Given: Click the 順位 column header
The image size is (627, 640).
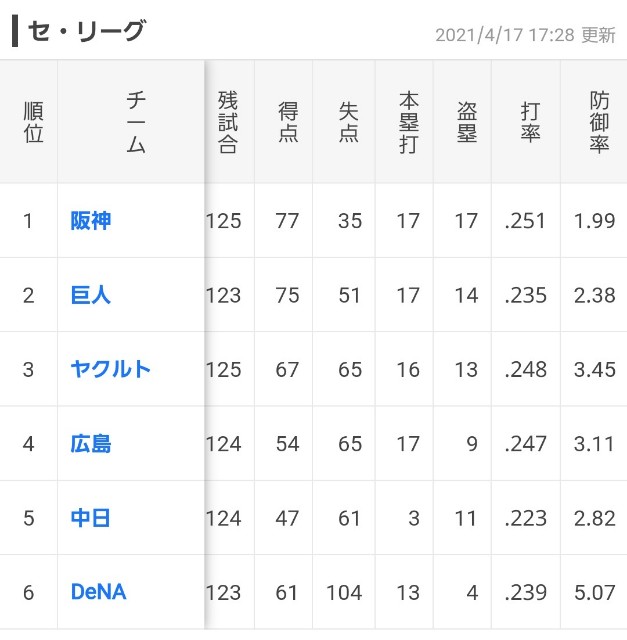Looking at the screenshot, I should click(33, 122).
